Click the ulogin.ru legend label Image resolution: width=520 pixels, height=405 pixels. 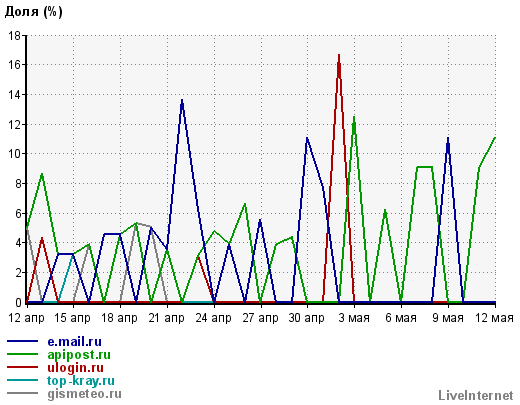[x=75, y=368]
